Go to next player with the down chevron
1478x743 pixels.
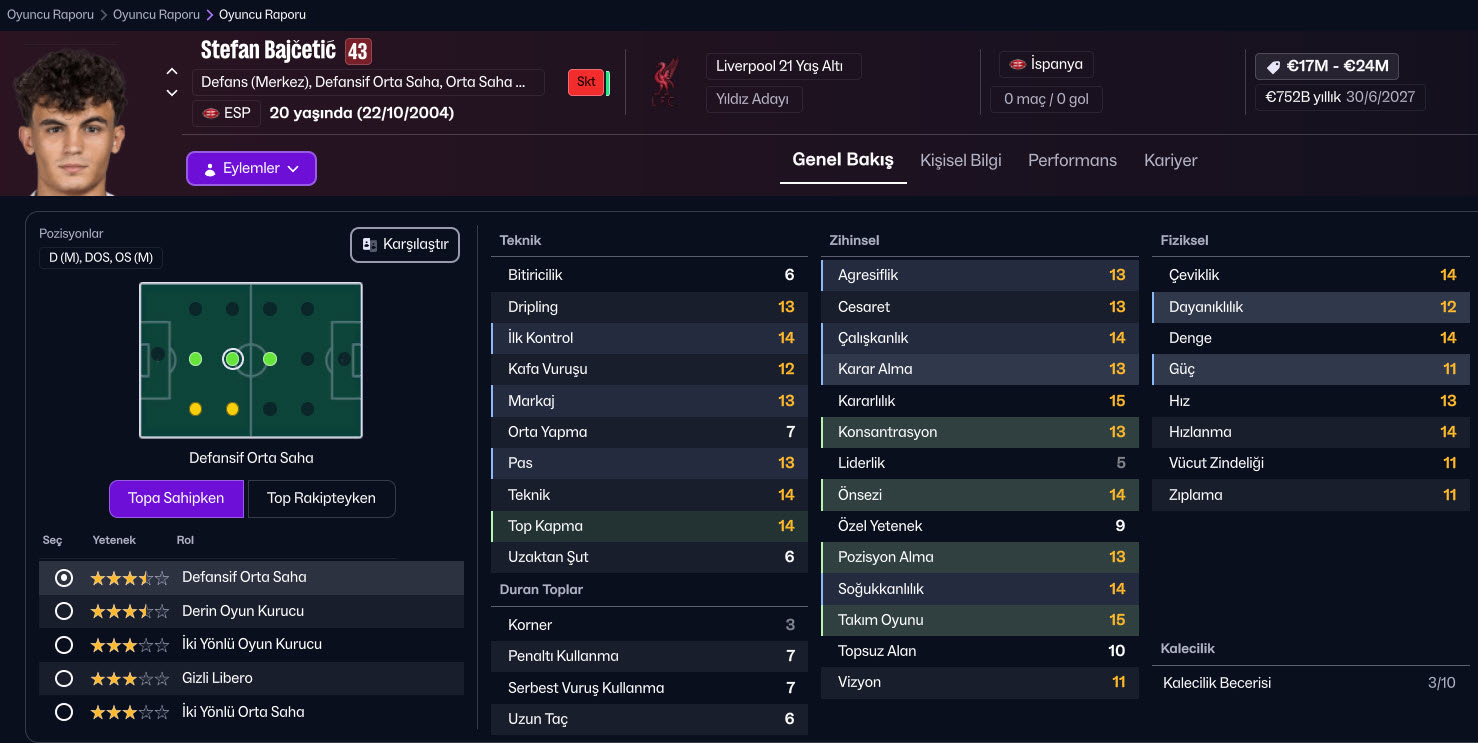(x=172, y=93)
